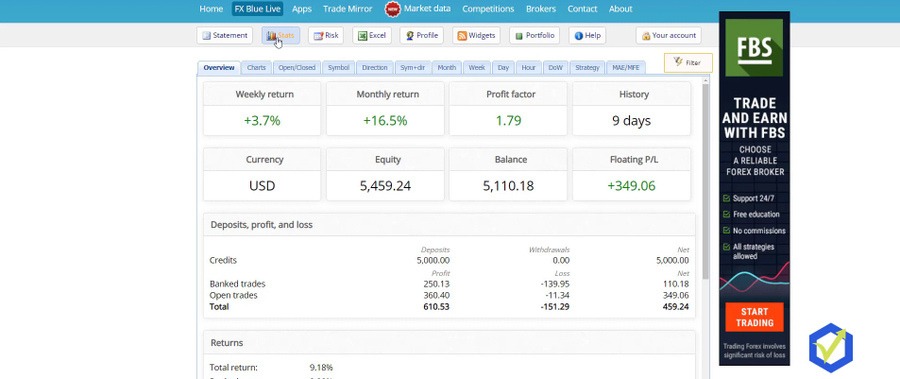
Task: Open Your account
Action: [x=669, y=36]
